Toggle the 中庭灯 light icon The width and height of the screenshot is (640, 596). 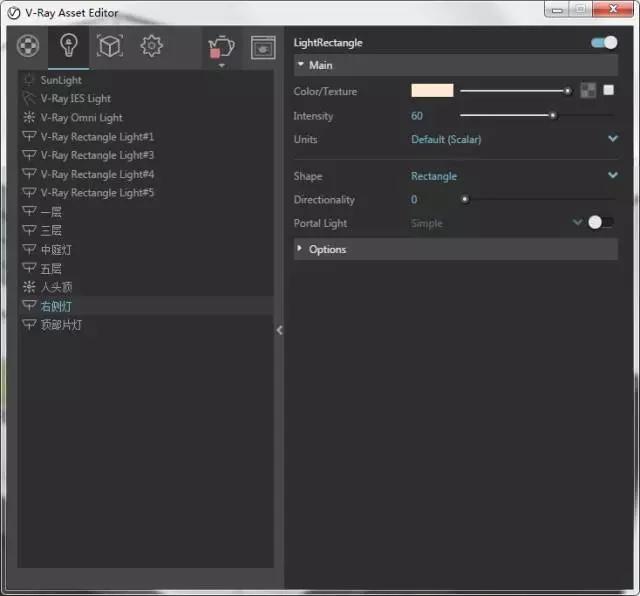29,249
